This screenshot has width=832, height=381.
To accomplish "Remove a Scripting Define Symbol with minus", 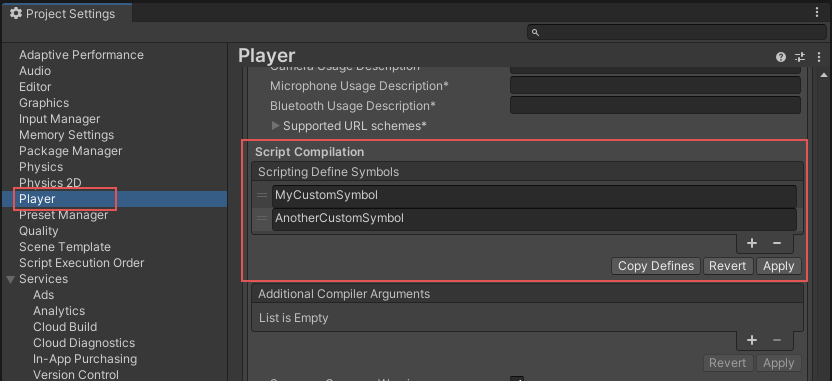I will tap(777, 243).
